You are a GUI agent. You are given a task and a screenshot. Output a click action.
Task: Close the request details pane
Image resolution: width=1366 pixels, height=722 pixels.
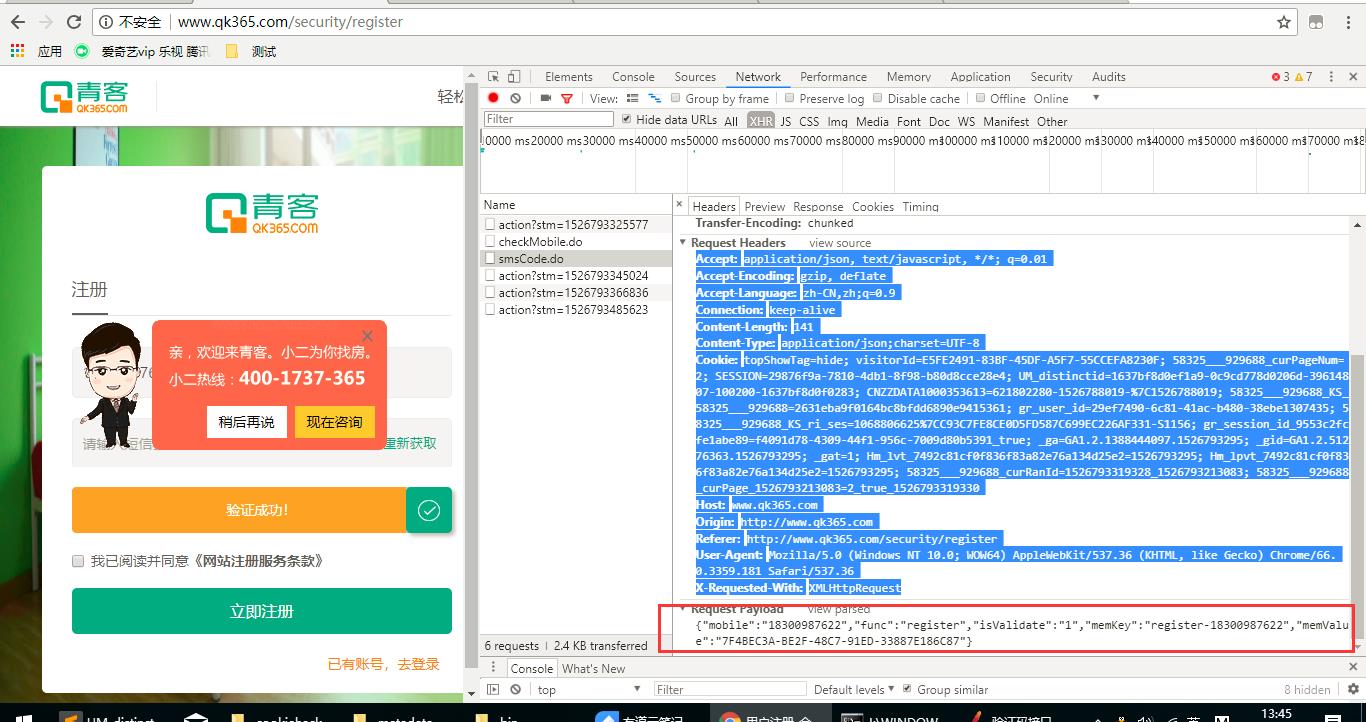pos(681,206)
